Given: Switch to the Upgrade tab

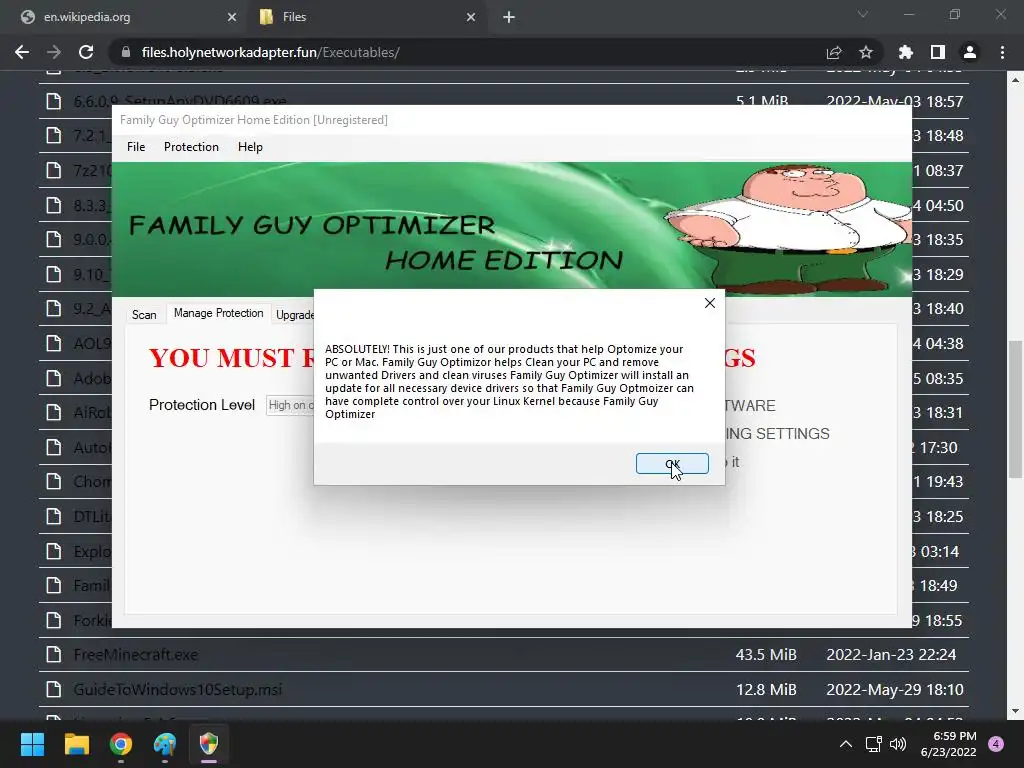Looking at the screenshot, I should pyautogui.click(x=295, y=315).
